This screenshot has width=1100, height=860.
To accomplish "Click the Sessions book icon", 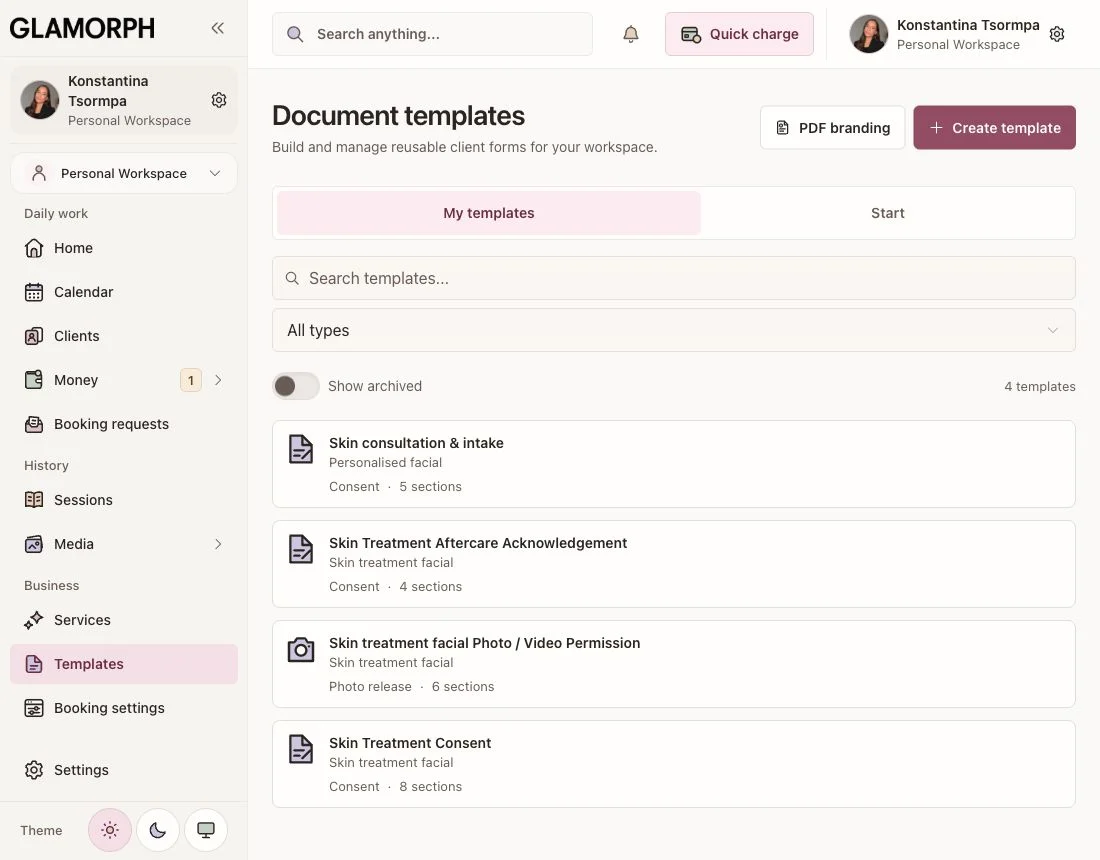I will coord(34,500).
